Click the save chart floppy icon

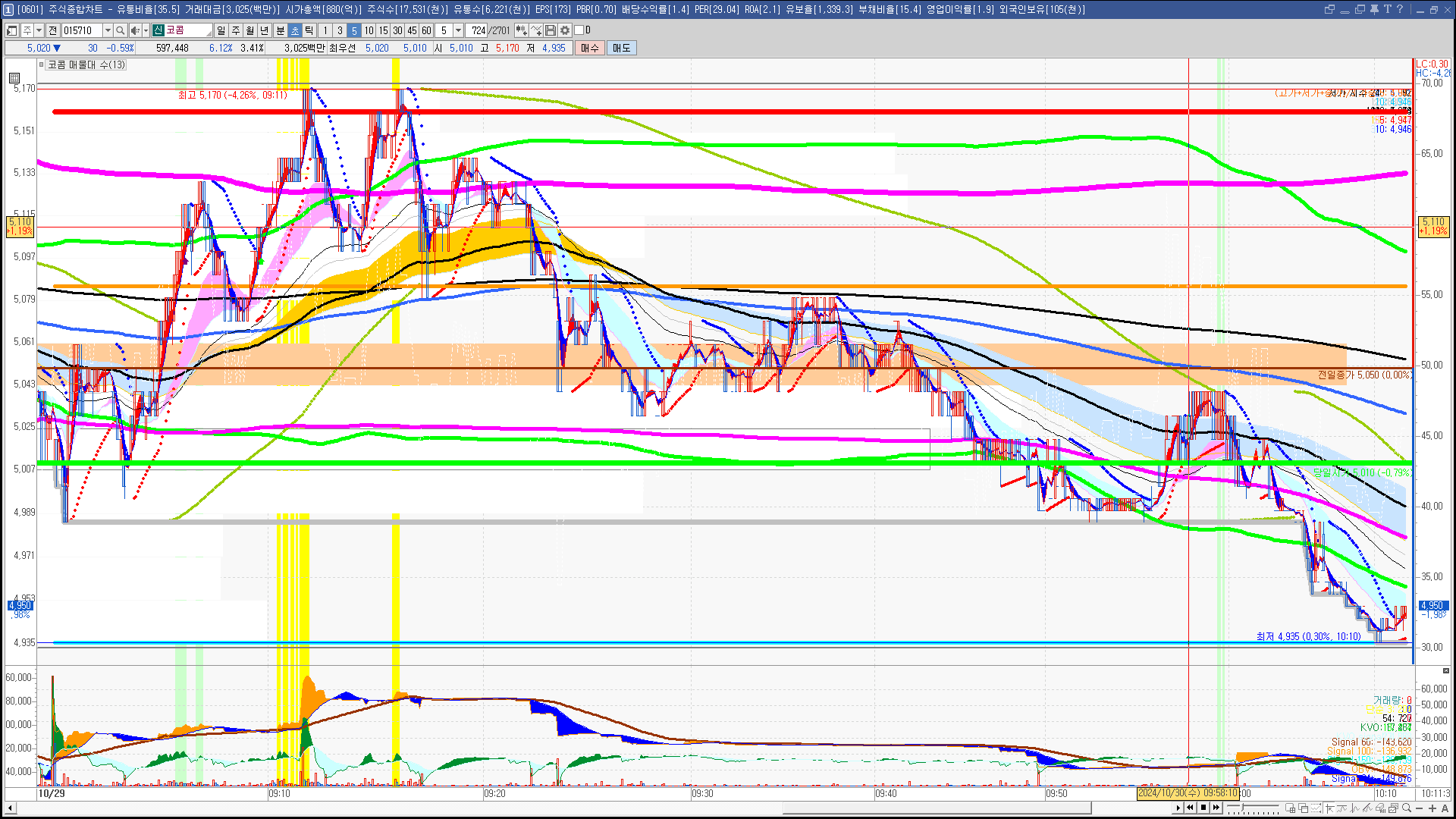tap(551, 30)
